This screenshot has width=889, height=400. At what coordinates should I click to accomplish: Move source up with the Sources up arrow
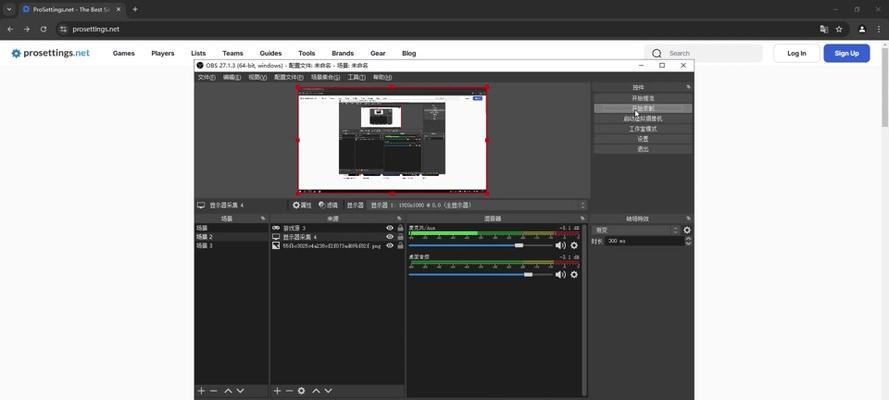(x=316, y=391)
